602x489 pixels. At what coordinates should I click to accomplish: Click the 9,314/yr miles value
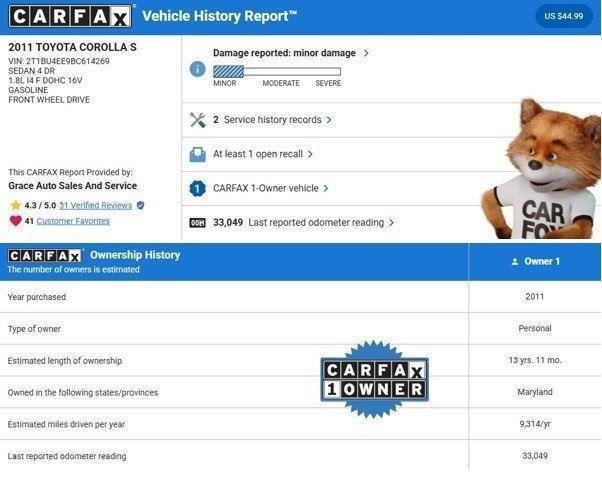click(x=535, y=424)
